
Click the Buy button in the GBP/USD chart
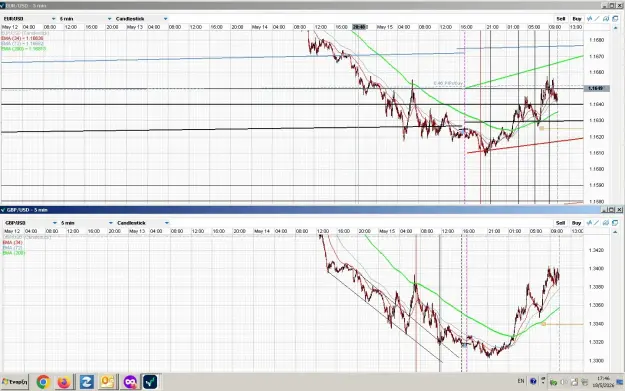(577, 223)
